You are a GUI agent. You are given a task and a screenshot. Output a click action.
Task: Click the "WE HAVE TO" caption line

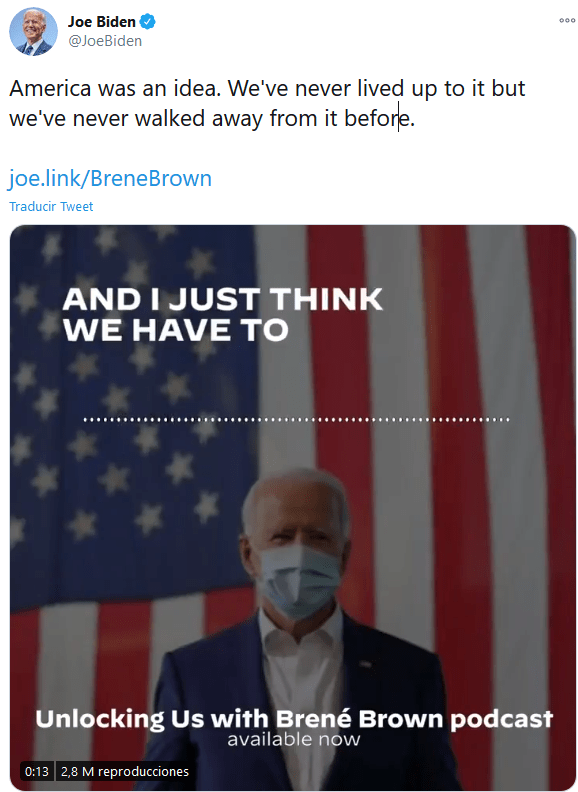tap(175, 330)
